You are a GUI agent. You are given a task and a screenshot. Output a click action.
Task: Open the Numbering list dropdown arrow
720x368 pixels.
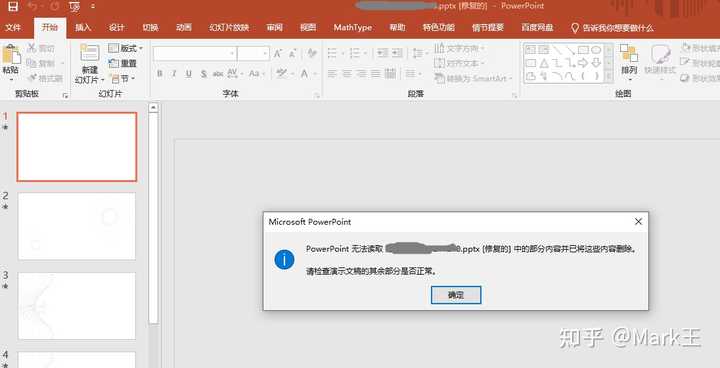point(365,53)
